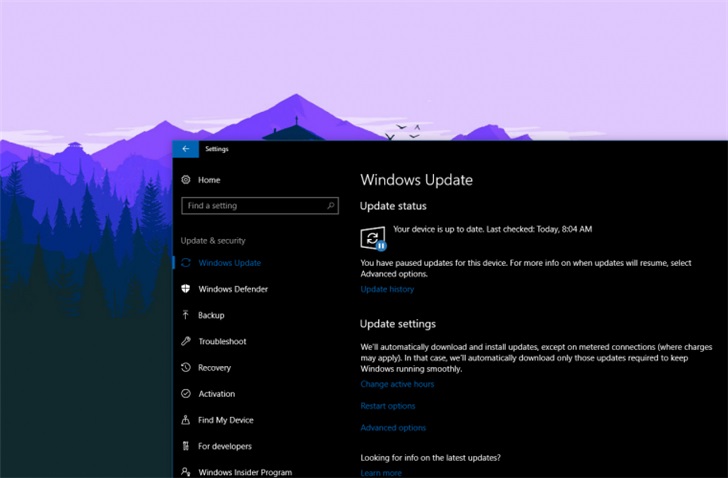
Task: Open the Update history link
Action: [387, 289]
